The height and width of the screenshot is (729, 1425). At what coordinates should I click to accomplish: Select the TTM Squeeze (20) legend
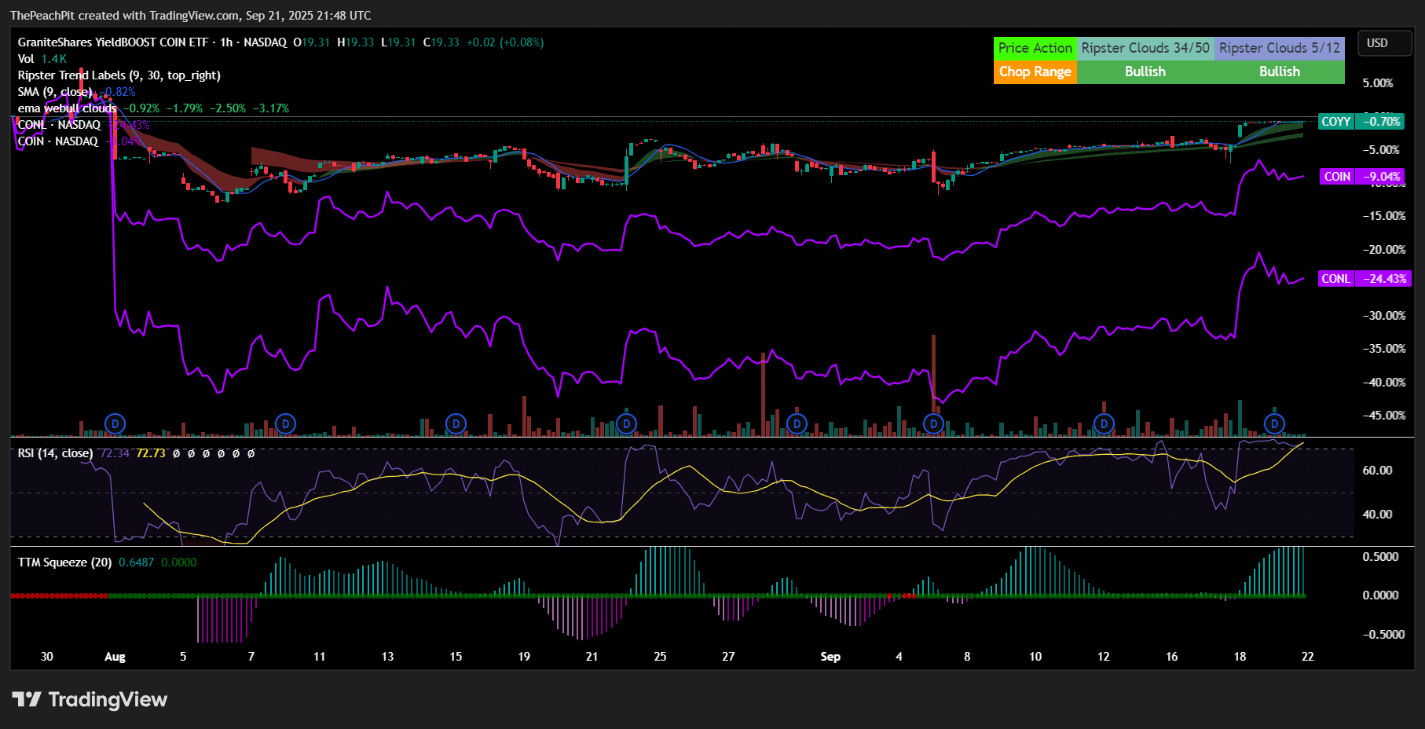64,562
